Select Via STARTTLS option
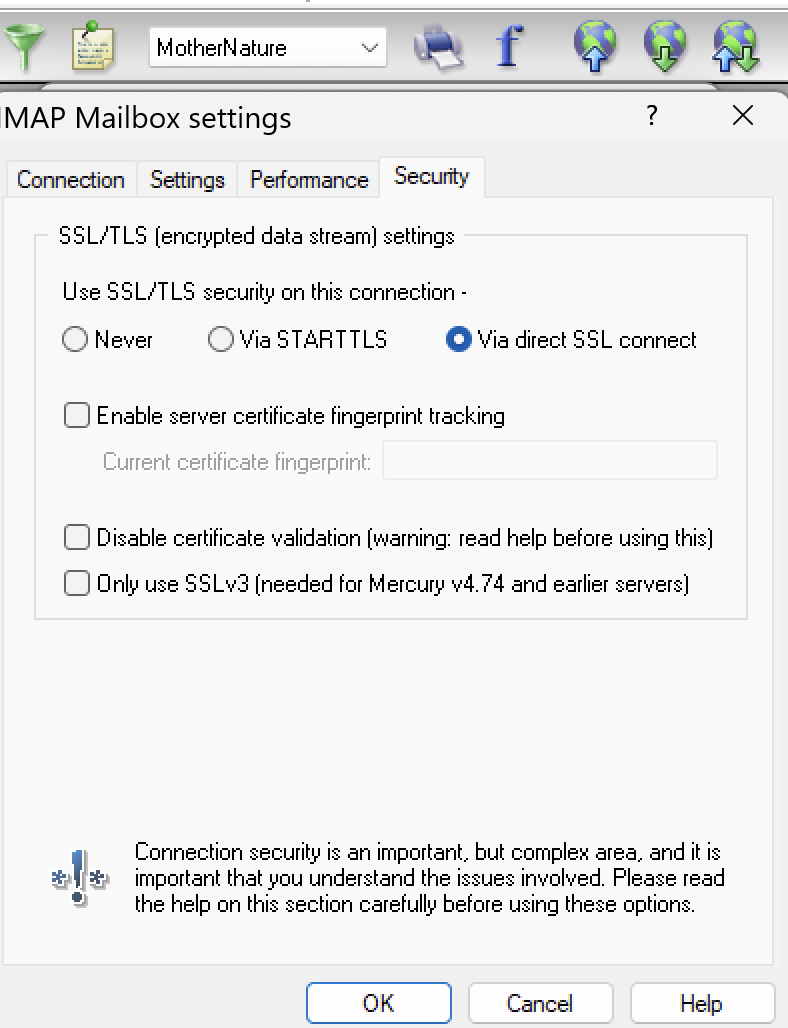The width and height of the screenshot is (788, 1028). (221, 340)
